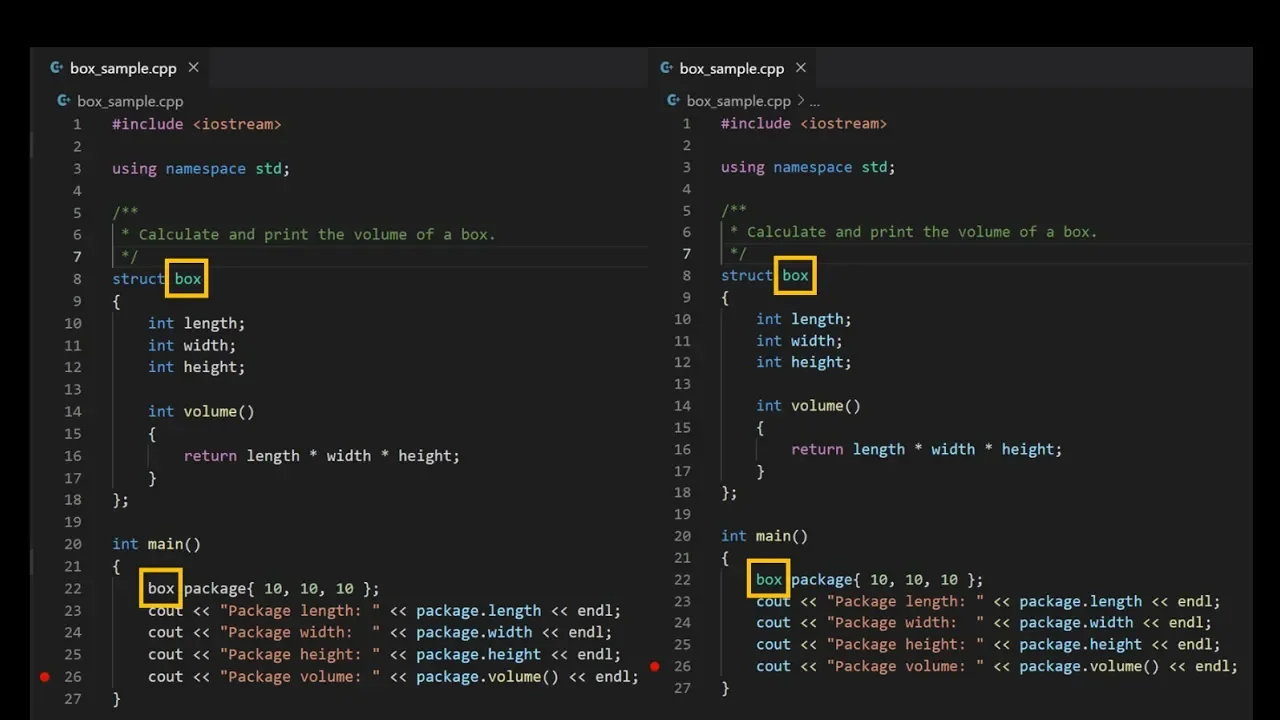Close the box_sample.cpp tab in left editor
The image size is (1280, 720).
click(x=193, y=67)
